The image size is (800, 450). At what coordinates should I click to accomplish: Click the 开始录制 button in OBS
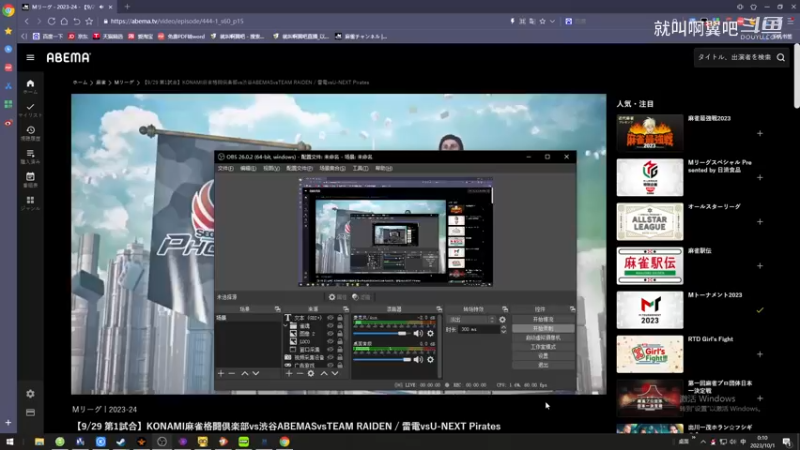pyautogui.click(x=543, y=329)
